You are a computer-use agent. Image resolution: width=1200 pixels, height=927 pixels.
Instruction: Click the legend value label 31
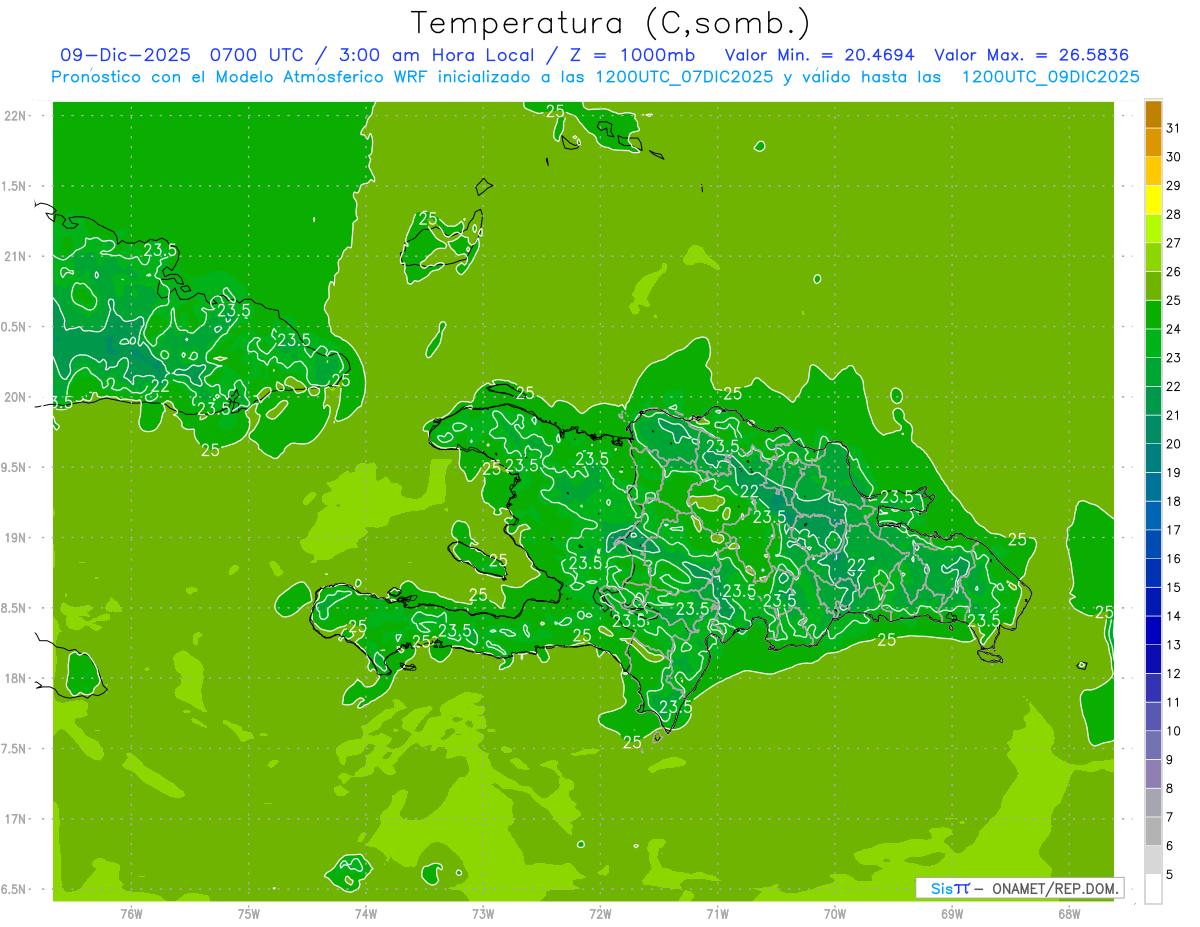click(x=1174, y=128)
